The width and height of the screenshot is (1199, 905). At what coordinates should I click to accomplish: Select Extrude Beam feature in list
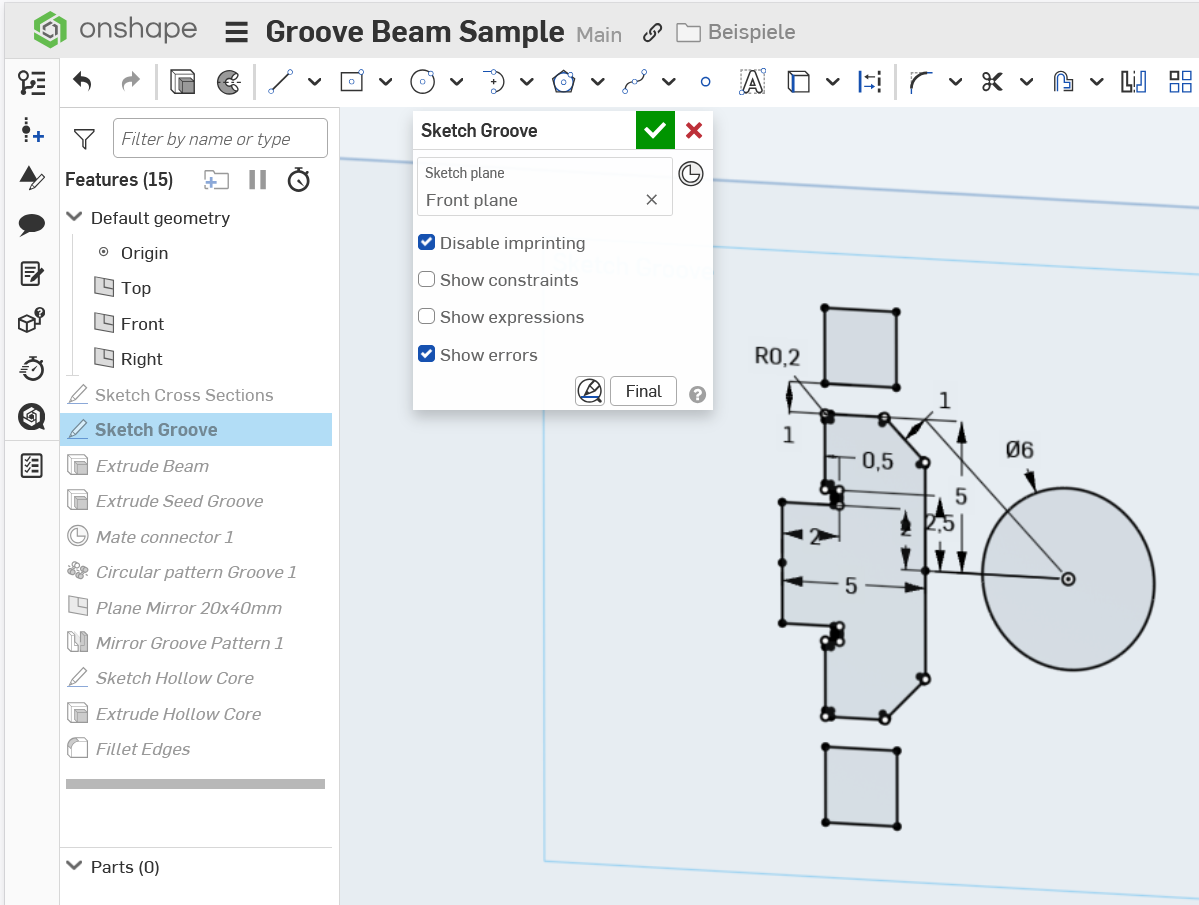152,466
